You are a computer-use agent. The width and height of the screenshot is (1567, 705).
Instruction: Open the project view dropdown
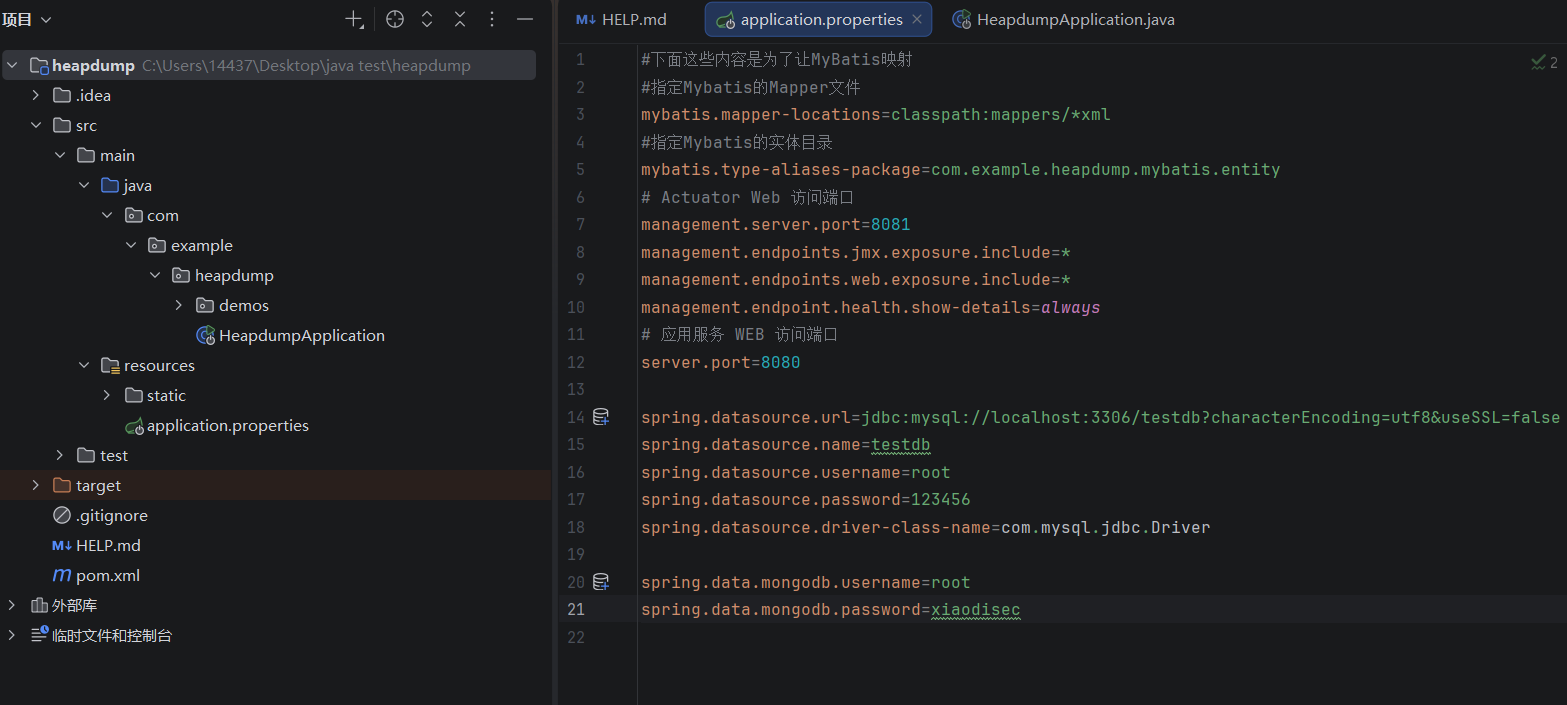click(27, 19)
